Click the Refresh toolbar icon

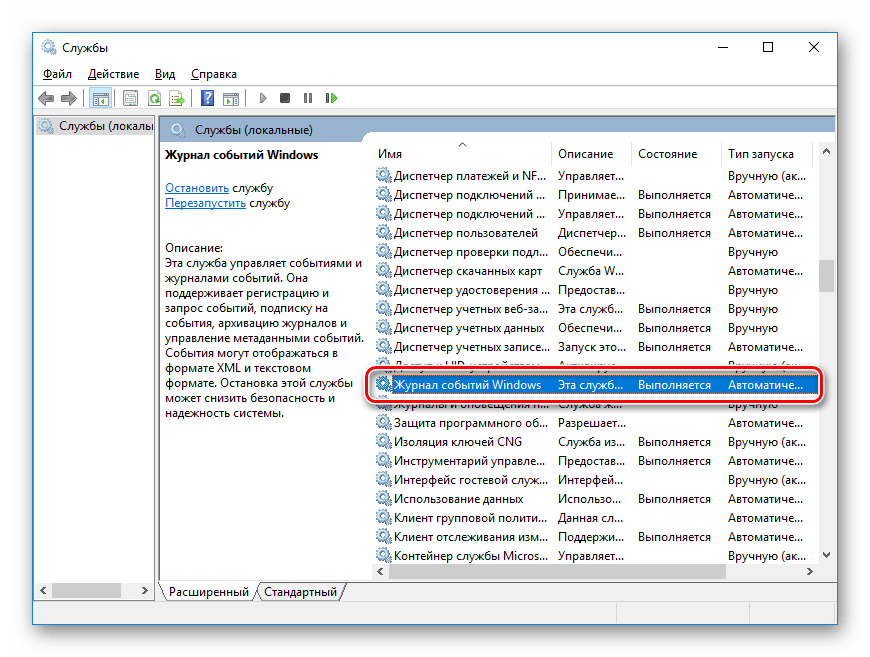[x=154, y=98]
